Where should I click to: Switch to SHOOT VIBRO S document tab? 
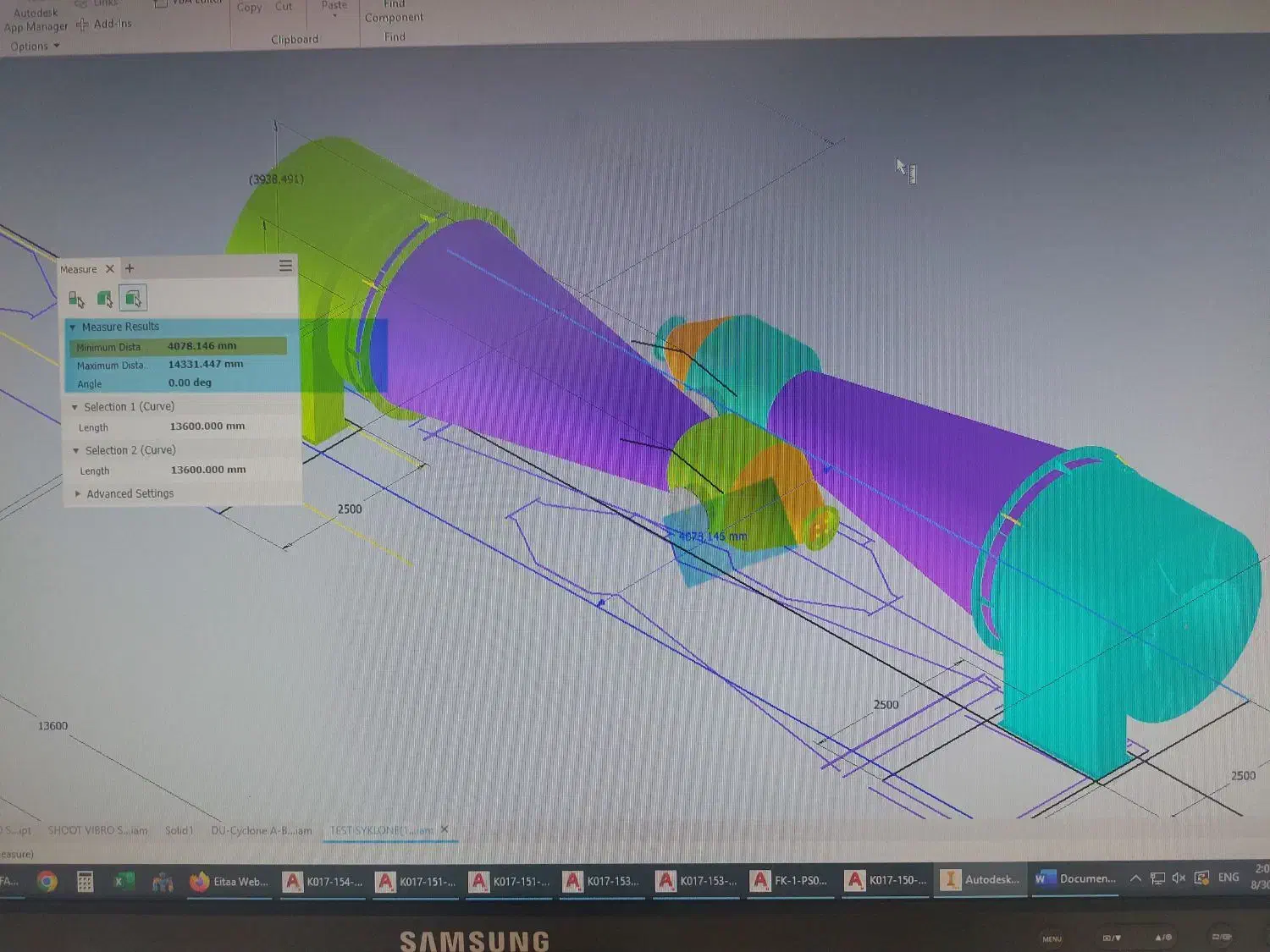[x=97, y=830]
